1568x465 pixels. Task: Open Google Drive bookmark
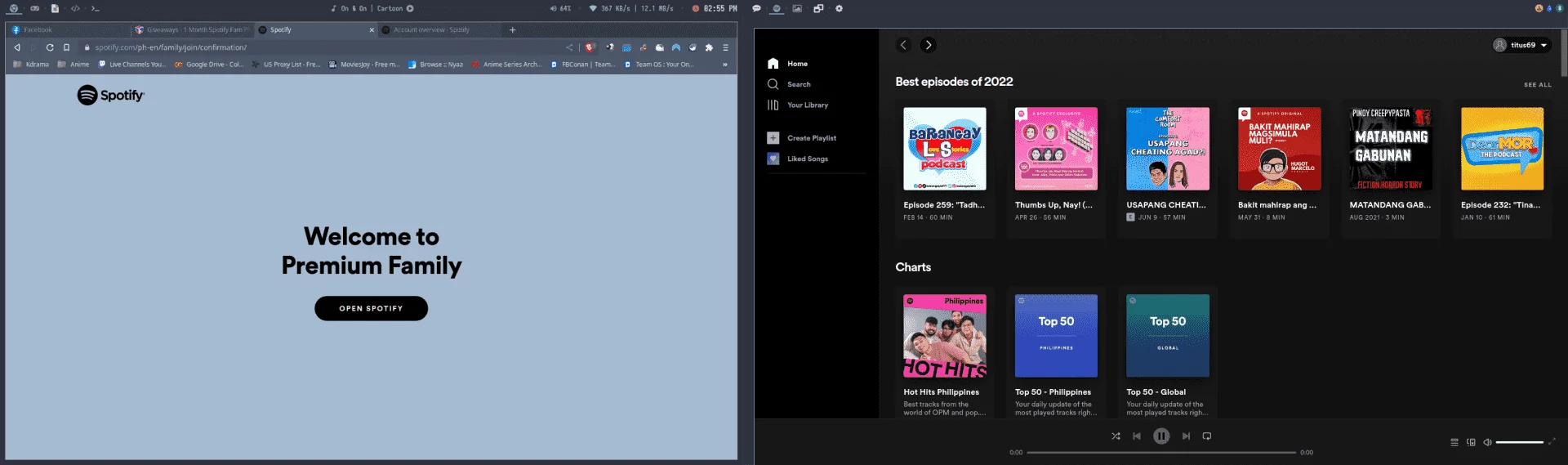click(x=209, y=65)
